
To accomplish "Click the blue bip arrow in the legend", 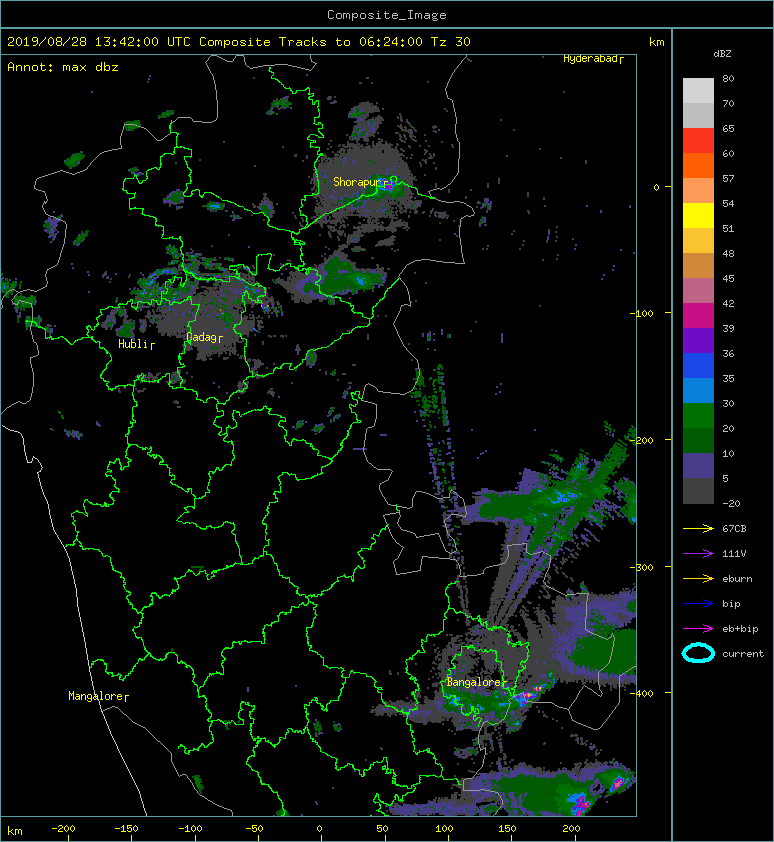I will pos(698,604).
